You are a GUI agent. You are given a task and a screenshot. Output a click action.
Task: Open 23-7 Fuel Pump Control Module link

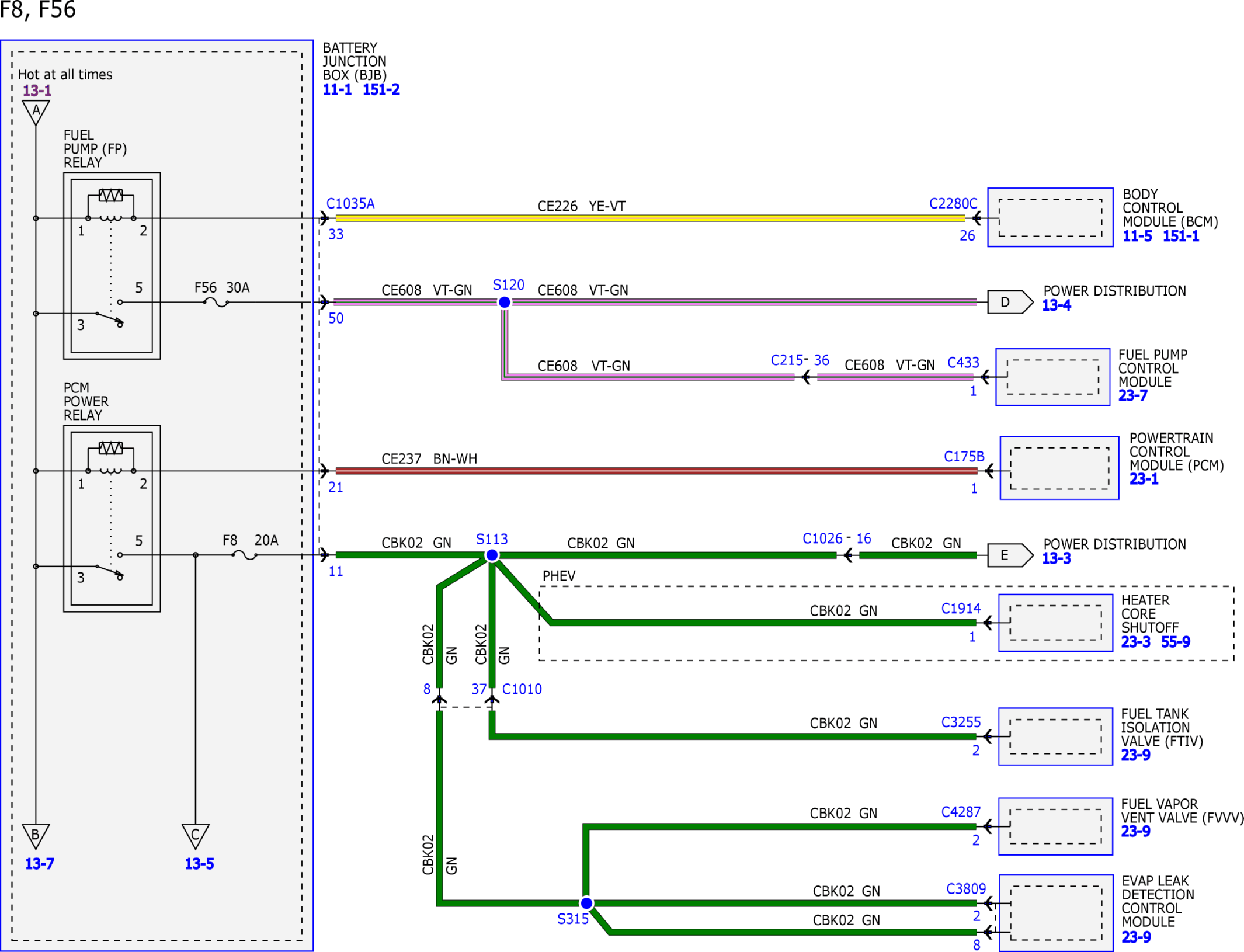1132,395
